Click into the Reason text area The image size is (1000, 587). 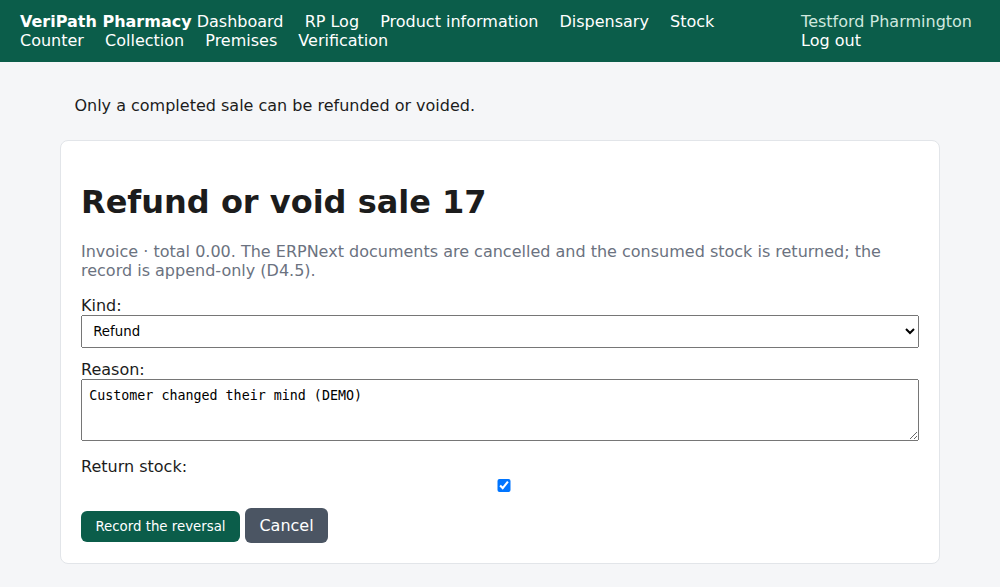(x=500, y=410)
